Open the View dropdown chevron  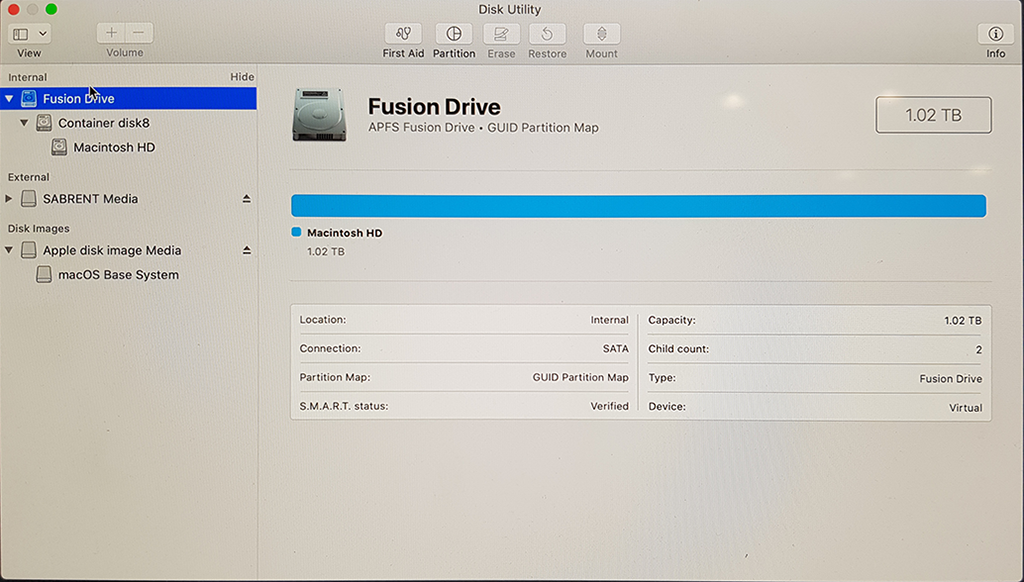(42, 33)
